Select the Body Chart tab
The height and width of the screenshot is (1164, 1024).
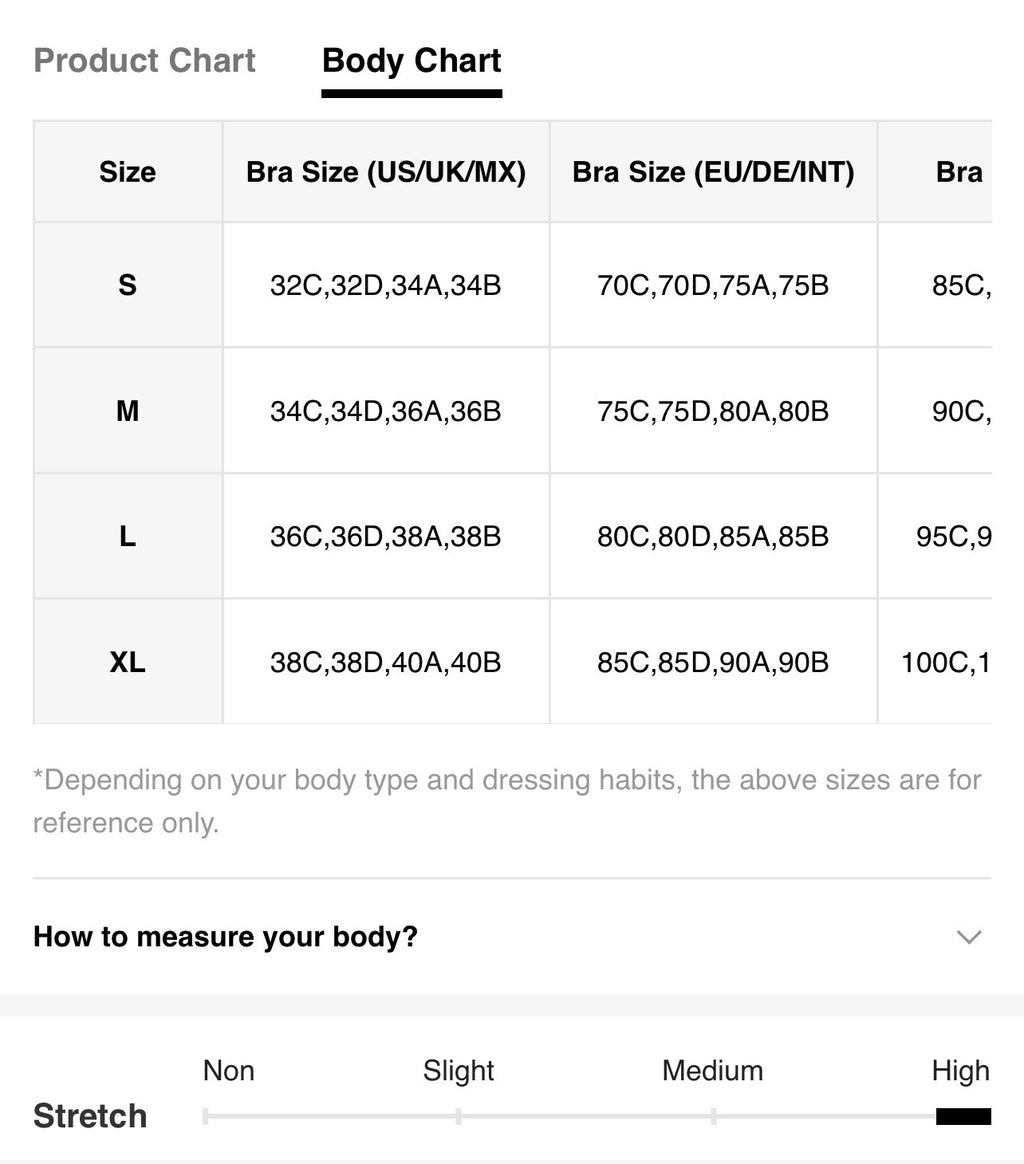click(411, 62)
